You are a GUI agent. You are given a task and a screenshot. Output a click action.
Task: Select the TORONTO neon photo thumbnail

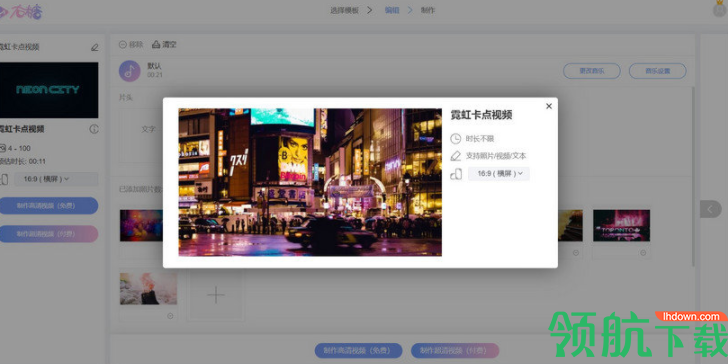click(x=622, y=226)
